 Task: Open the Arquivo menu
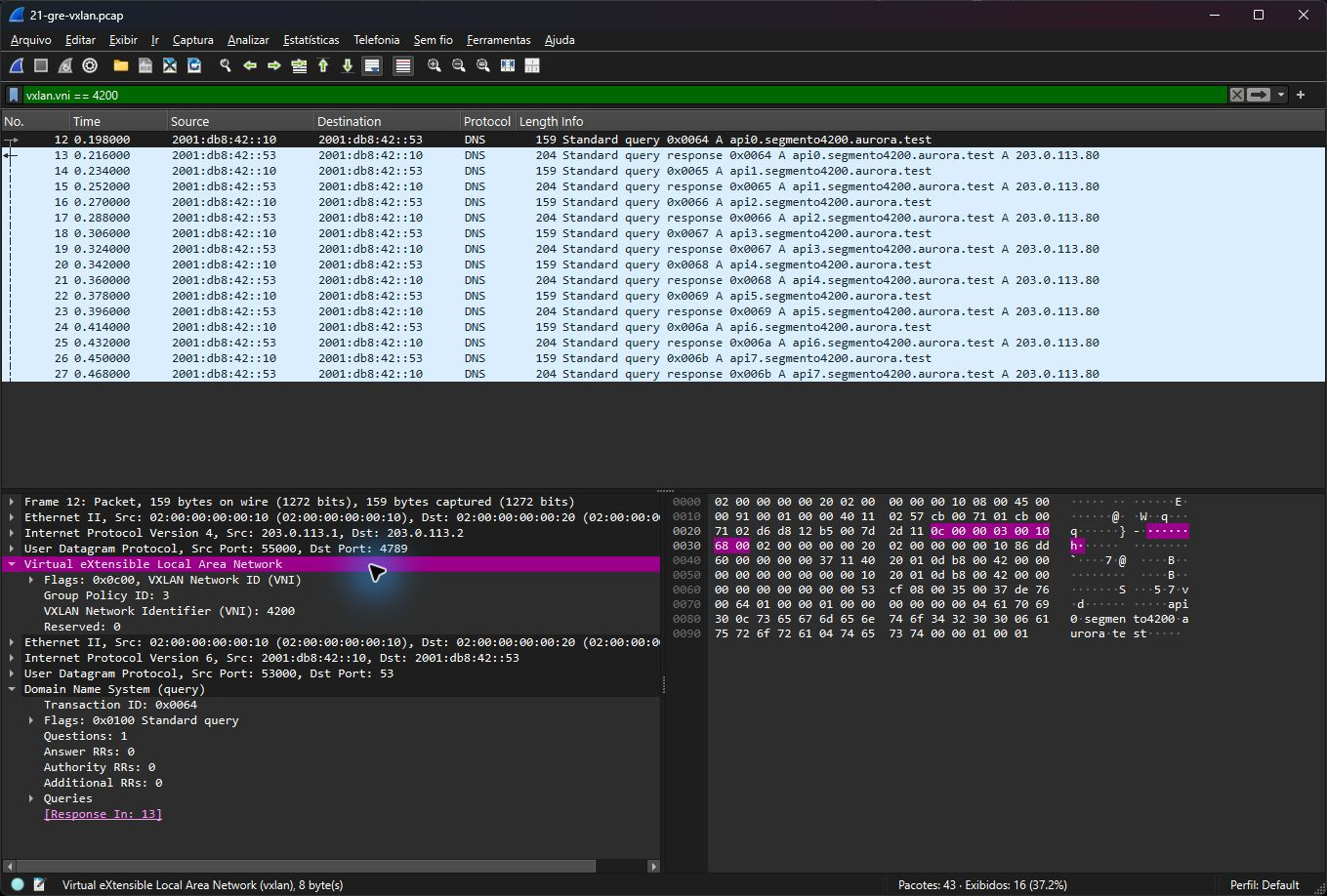30,40
